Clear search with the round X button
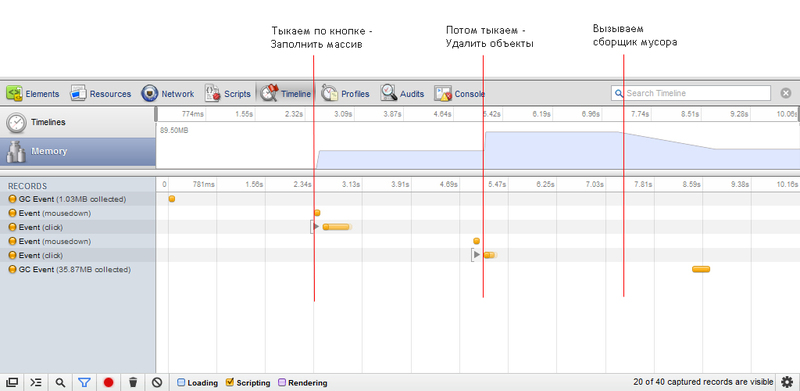Image resolution: width=800 pixels, height=391 pixels. coord(786,93)
